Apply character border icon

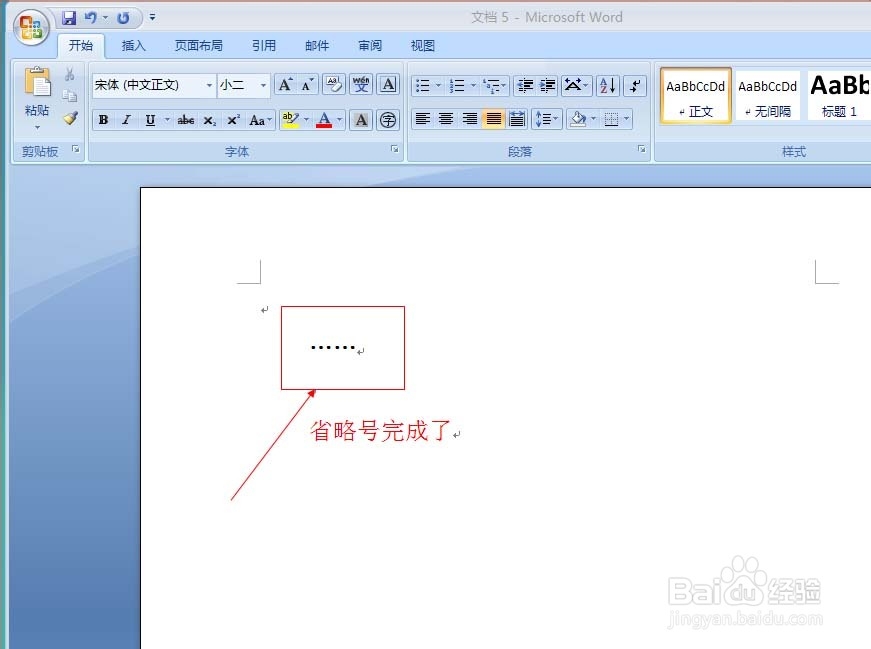click(x=388, y=85)
